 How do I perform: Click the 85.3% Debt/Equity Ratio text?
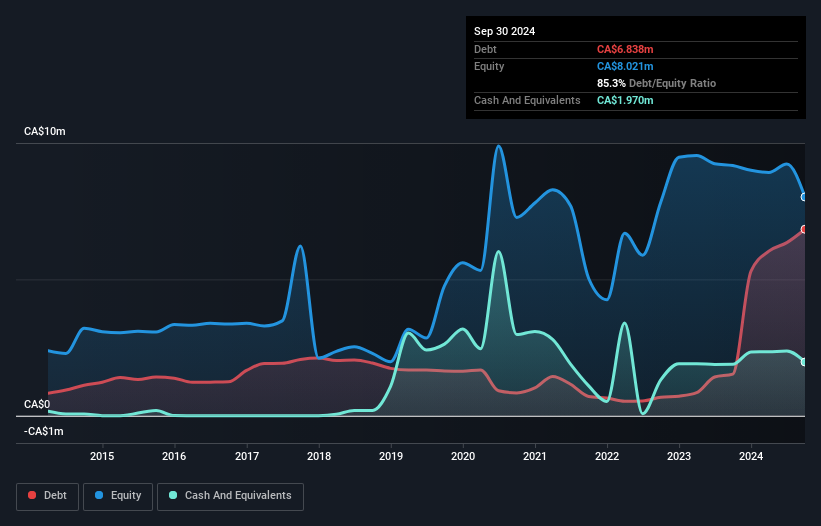pyautogui.click(x=657, y=83)
